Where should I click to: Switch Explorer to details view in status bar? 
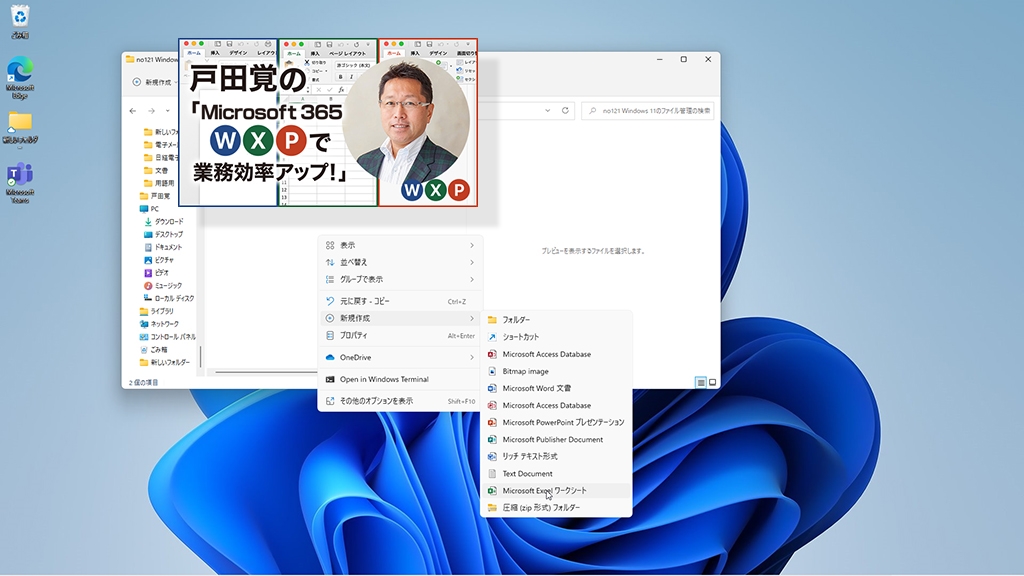700,383
